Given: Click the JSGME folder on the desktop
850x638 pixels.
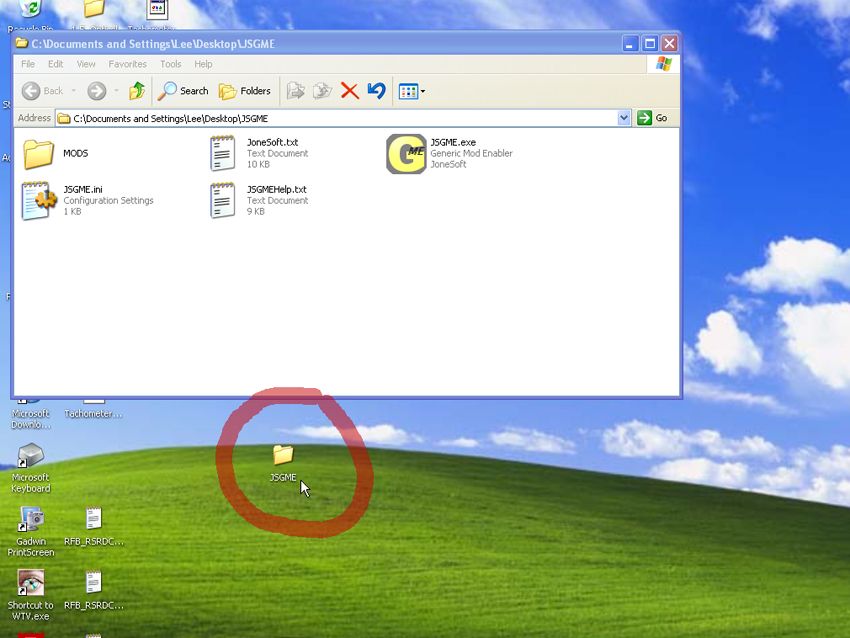Looking at the screenshot, I should click(x=283, y=462).
